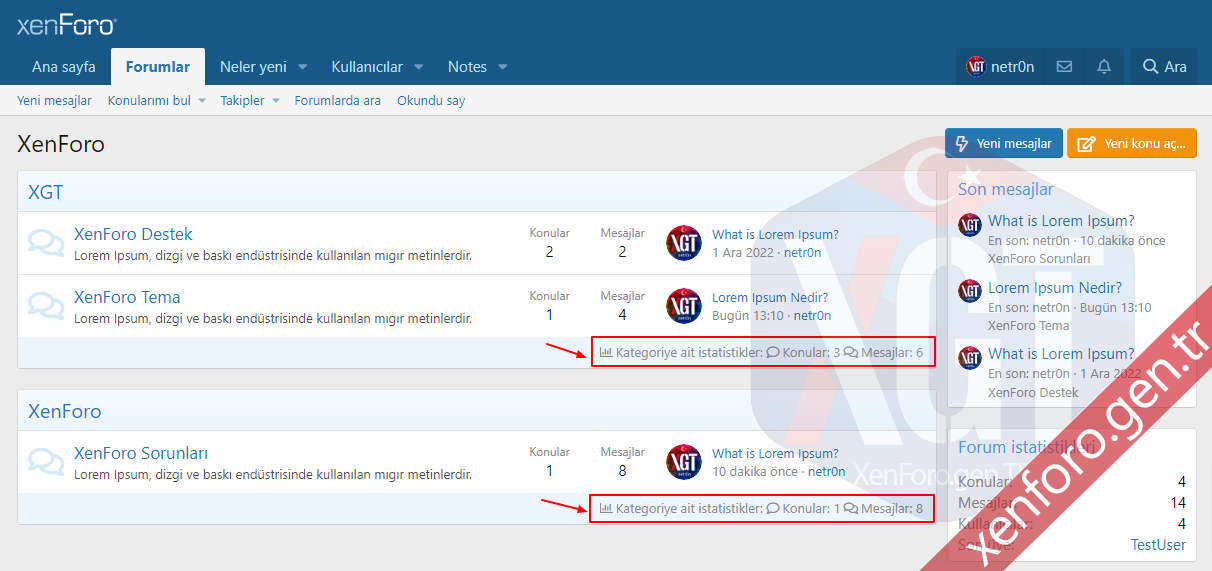Click the XenForo logo in header
The height and width of the screenshot is (571, 1212).
click(x=66, y=26)
